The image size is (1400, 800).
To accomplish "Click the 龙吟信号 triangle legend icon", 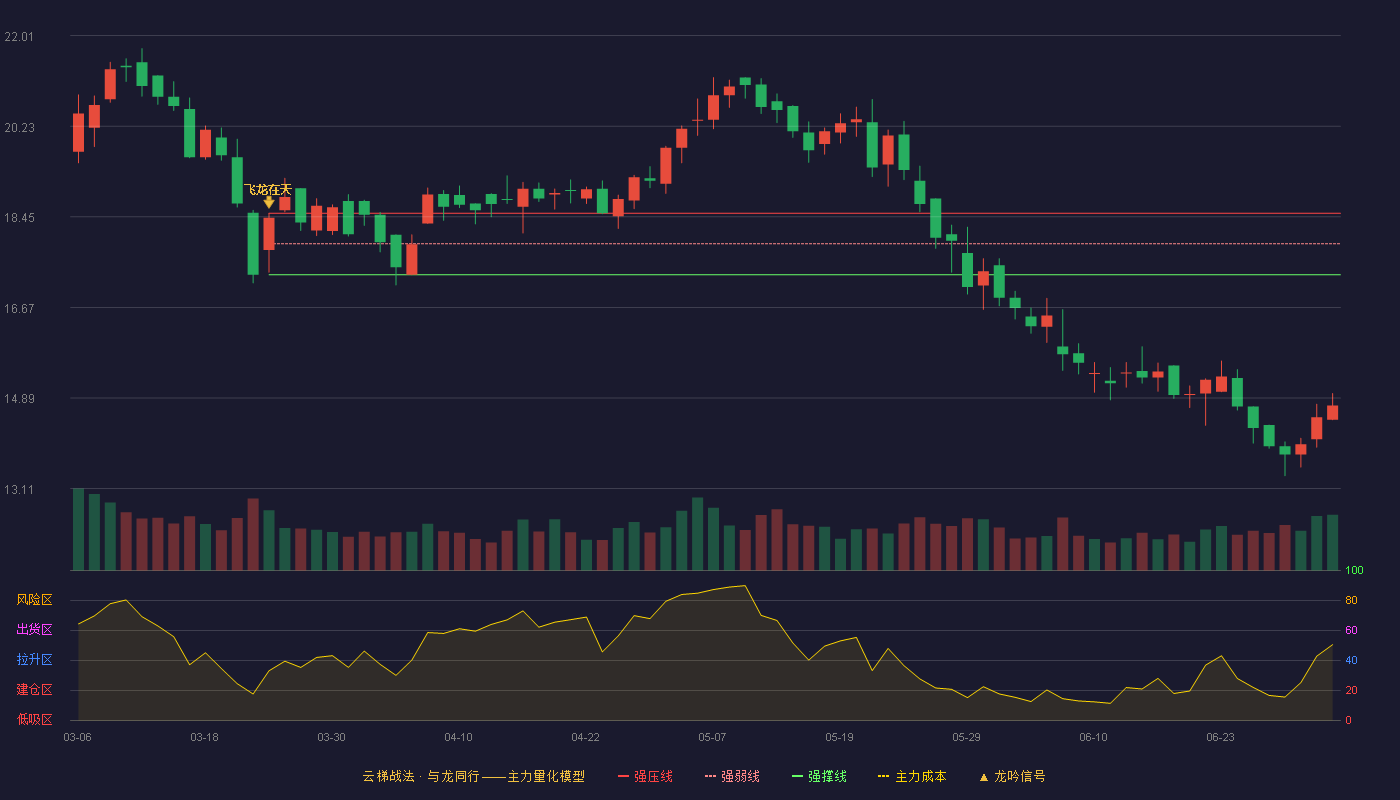I will click(983, 776).
